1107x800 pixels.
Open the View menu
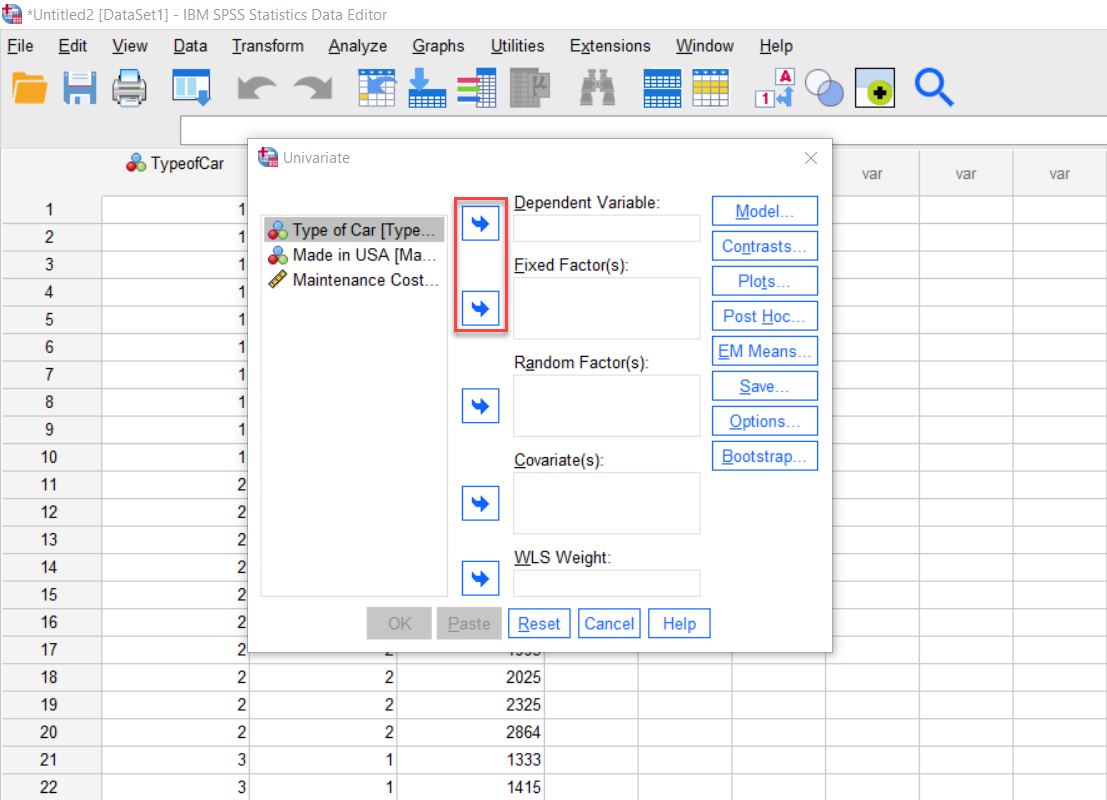[x=130, y=46]
